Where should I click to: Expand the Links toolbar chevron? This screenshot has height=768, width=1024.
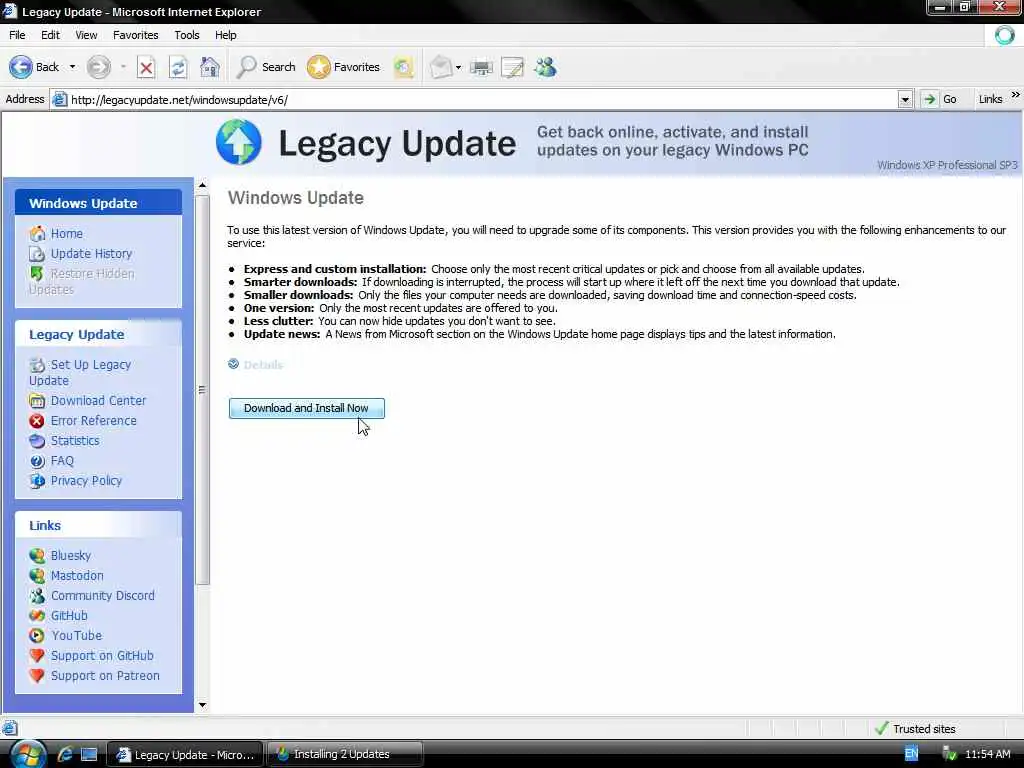tap(1016, 95)
